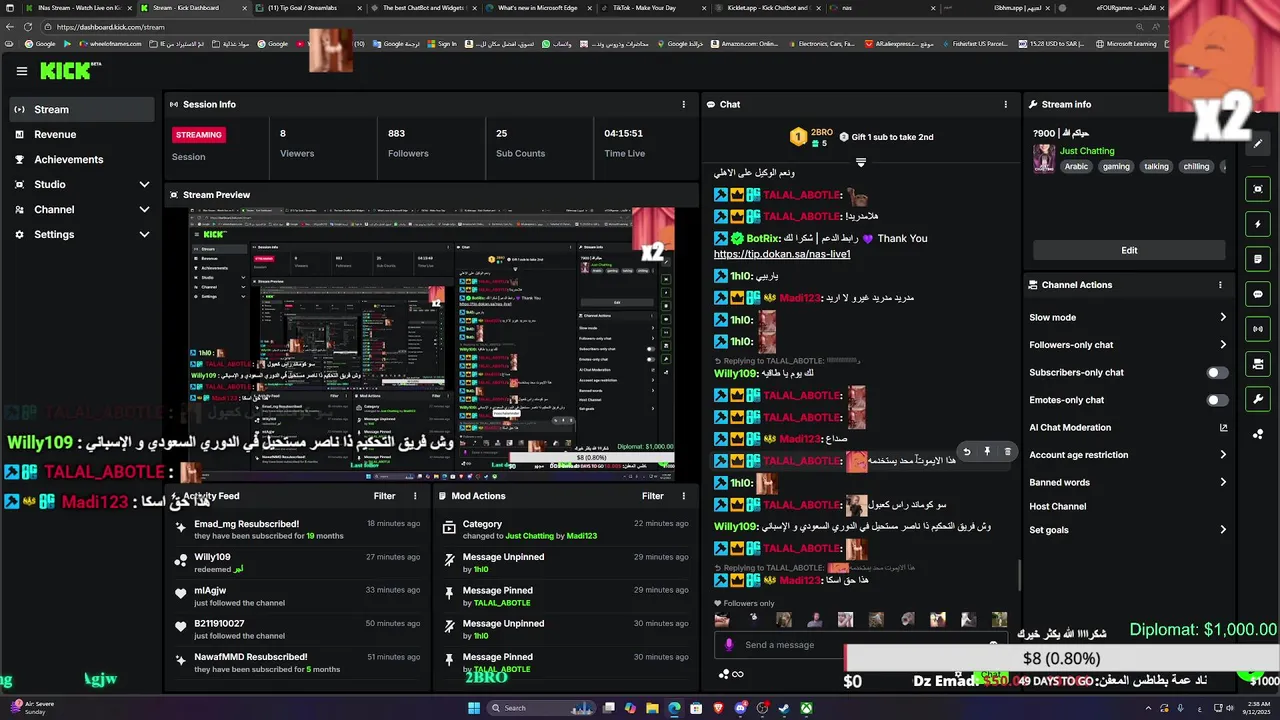Open Account age restriction settings
Screen dimensions: 1280x720
[1128, 455]
